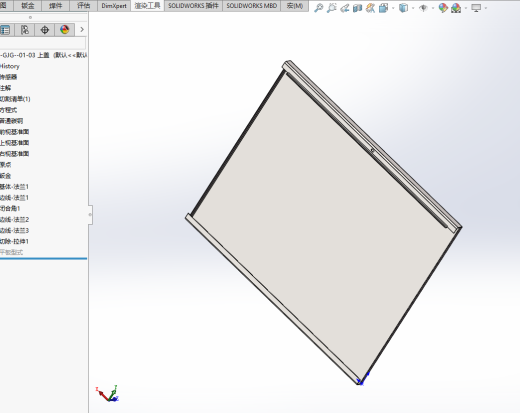Select the 边线-法兰1 feature
Viewport: 520px width, 413px height.
[x=15, y=198]
